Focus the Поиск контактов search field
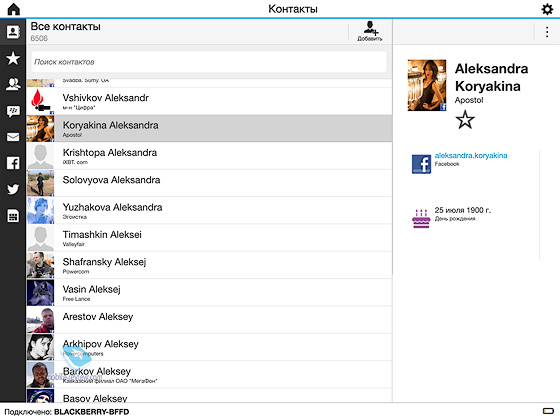This screenshot has width=560, height=420. (x=209, y=62)
